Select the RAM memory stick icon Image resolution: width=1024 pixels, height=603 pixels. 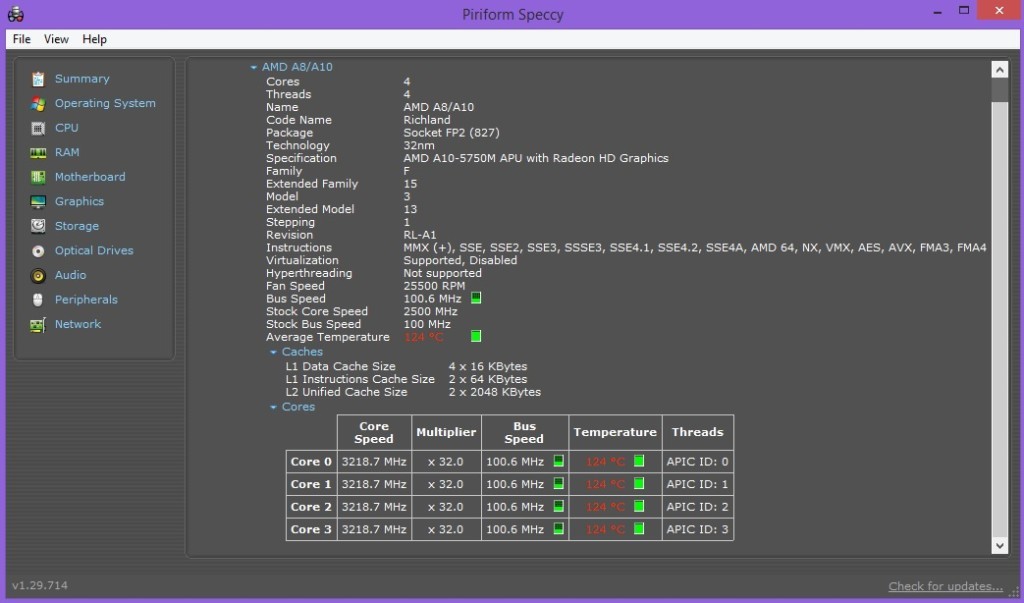click(38, 153)
